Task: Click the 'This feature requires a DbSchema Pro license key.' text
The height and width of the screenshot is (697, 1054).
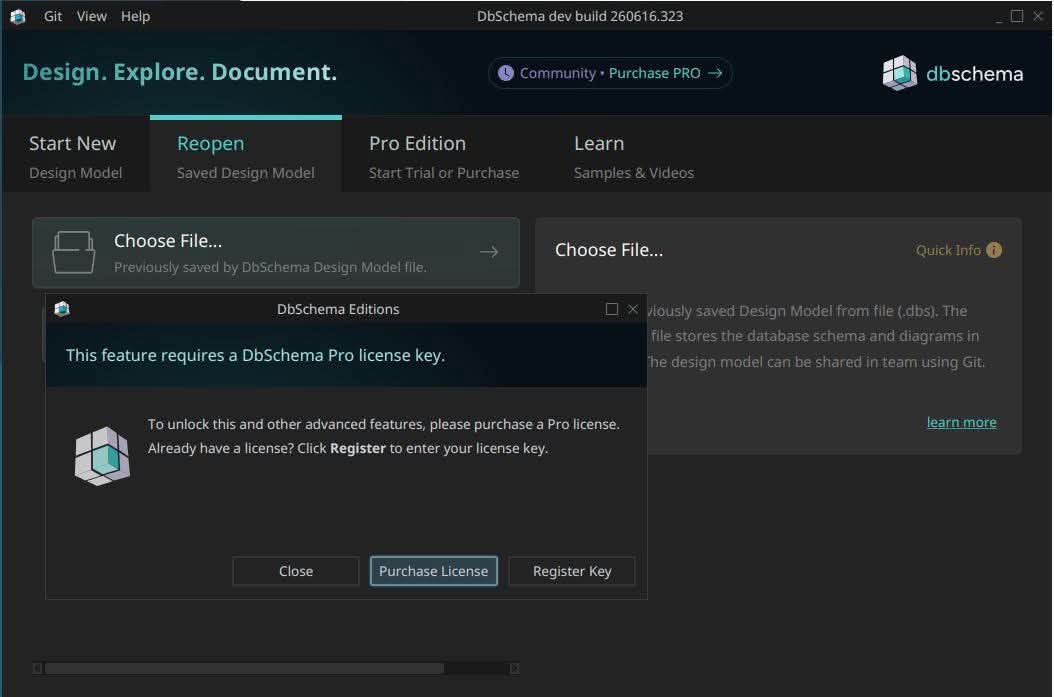Action: [x=255, y=355]
